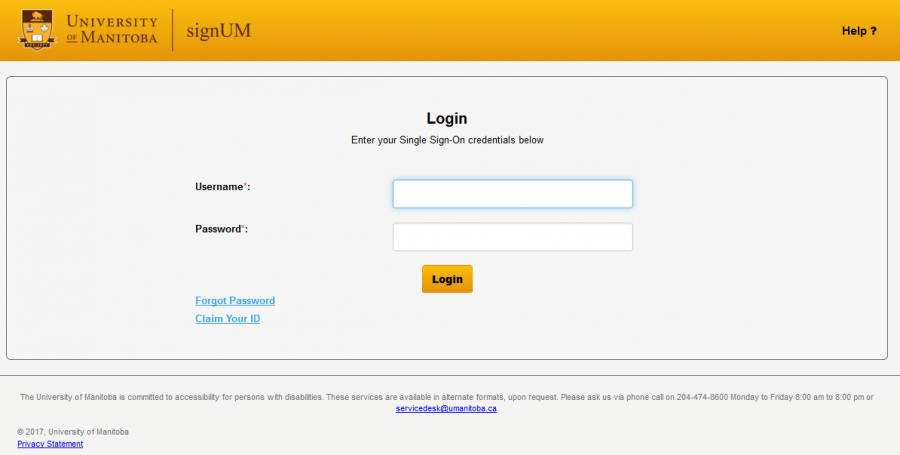This screenshot has height=455, width=900.
Task: Follow the Claim Your ID link
Action: pyautogui.click(x=227, y=319)
